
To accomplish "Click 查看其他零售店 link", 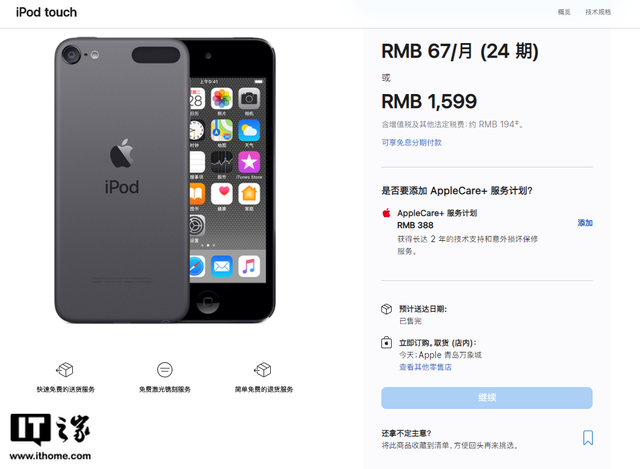I will pos(425,367).
